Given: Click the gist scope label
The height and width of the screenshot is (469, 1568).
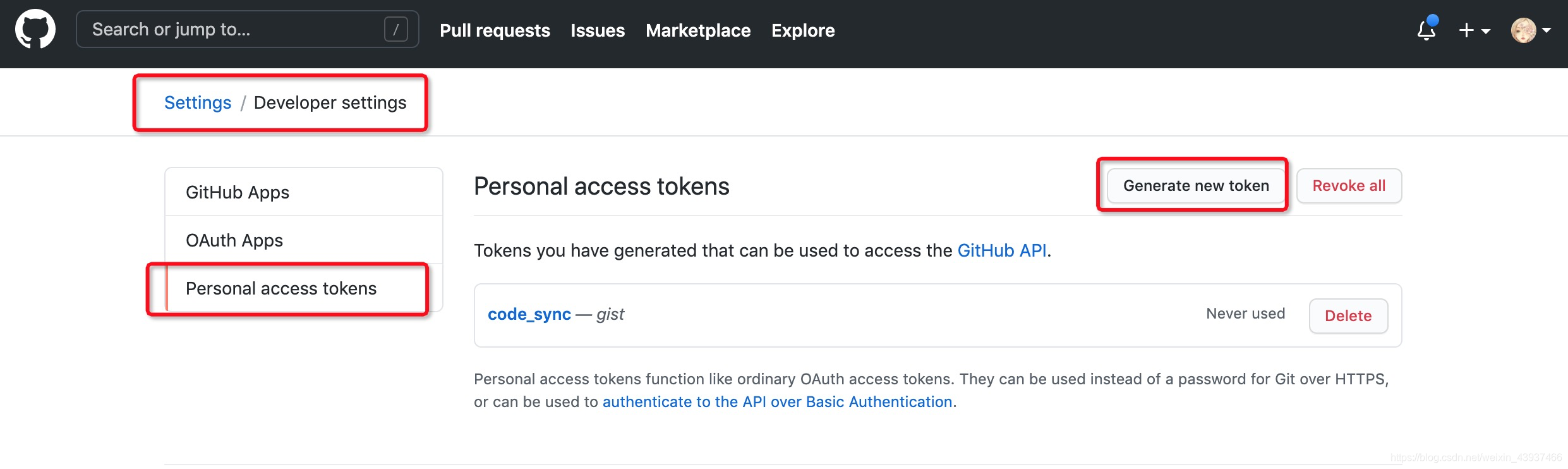Looking at the screenshot, I should pyautogui.click(x=610, y=315).
